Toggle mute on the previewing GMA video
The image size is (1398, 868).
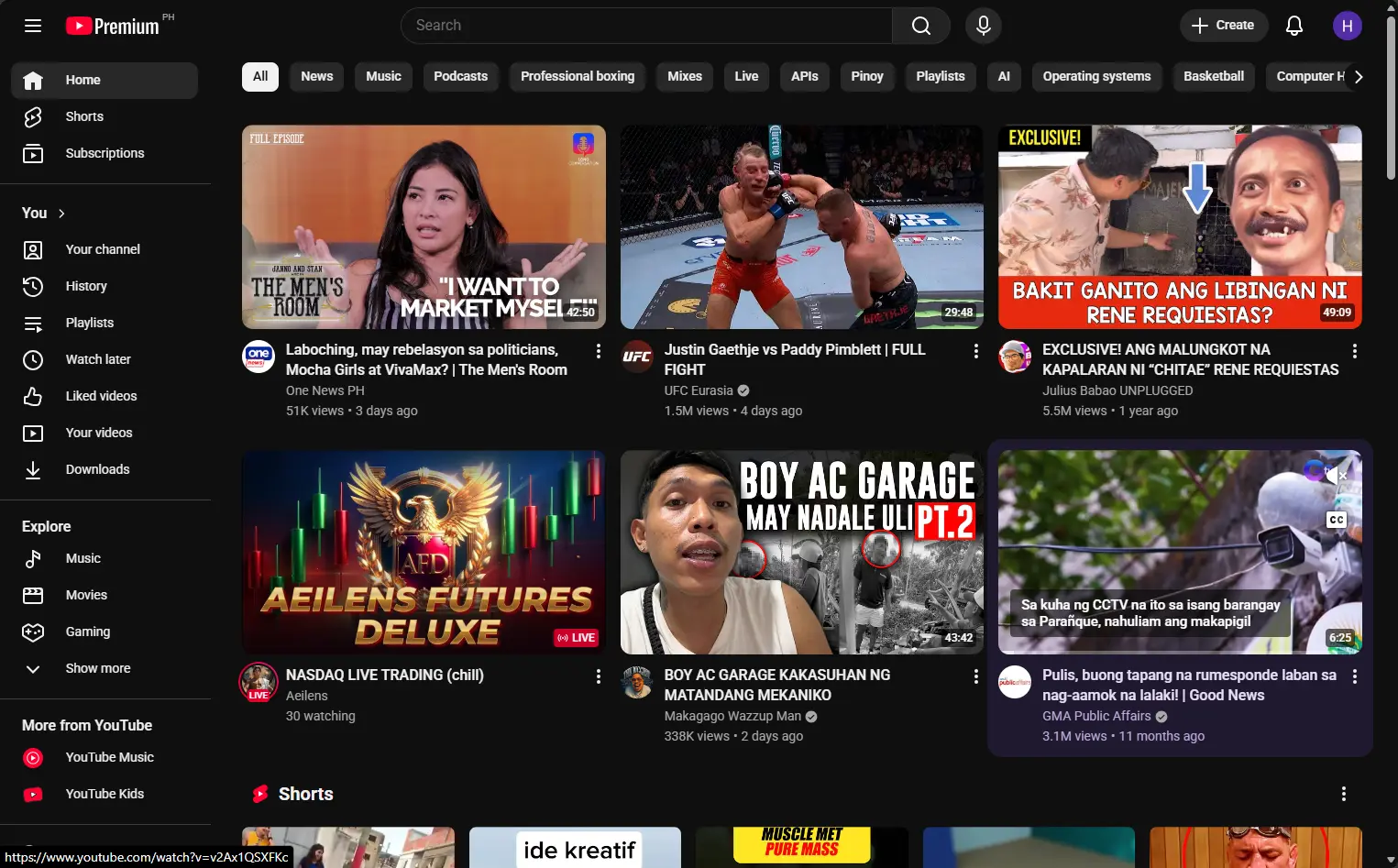[1337, 475]
